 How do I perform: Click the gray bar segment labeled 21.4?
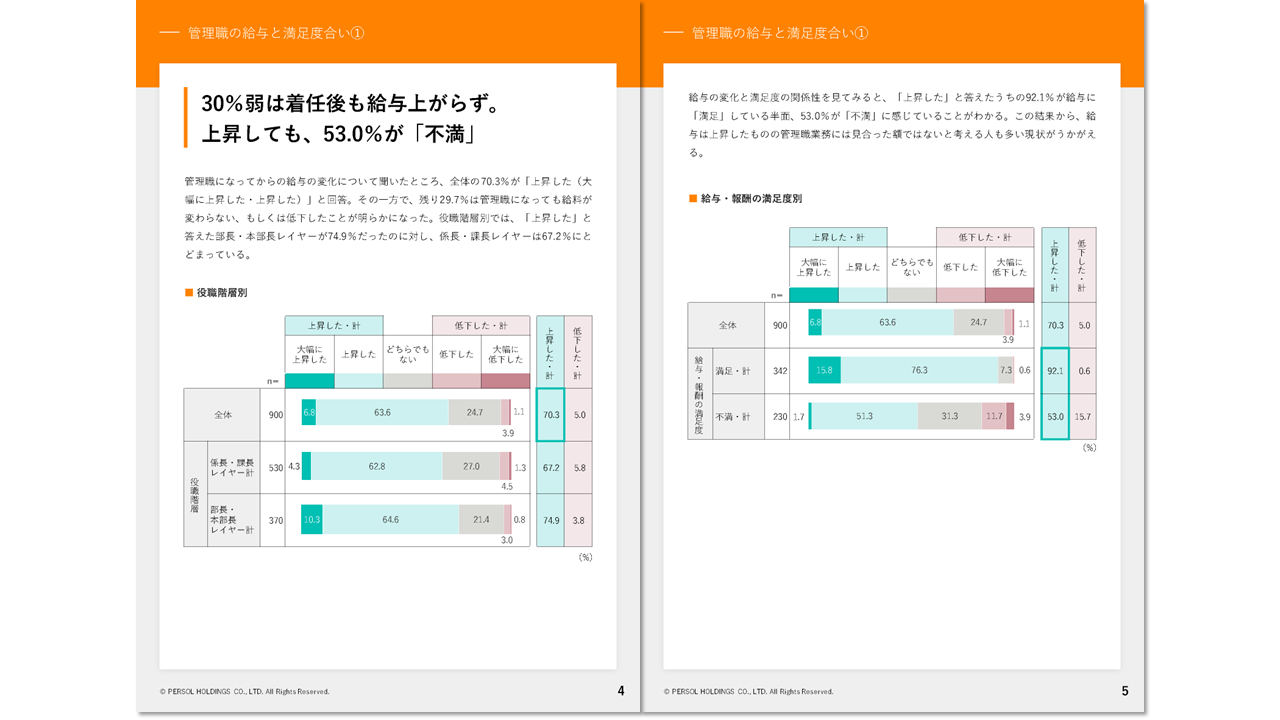(x=481, y=520)
